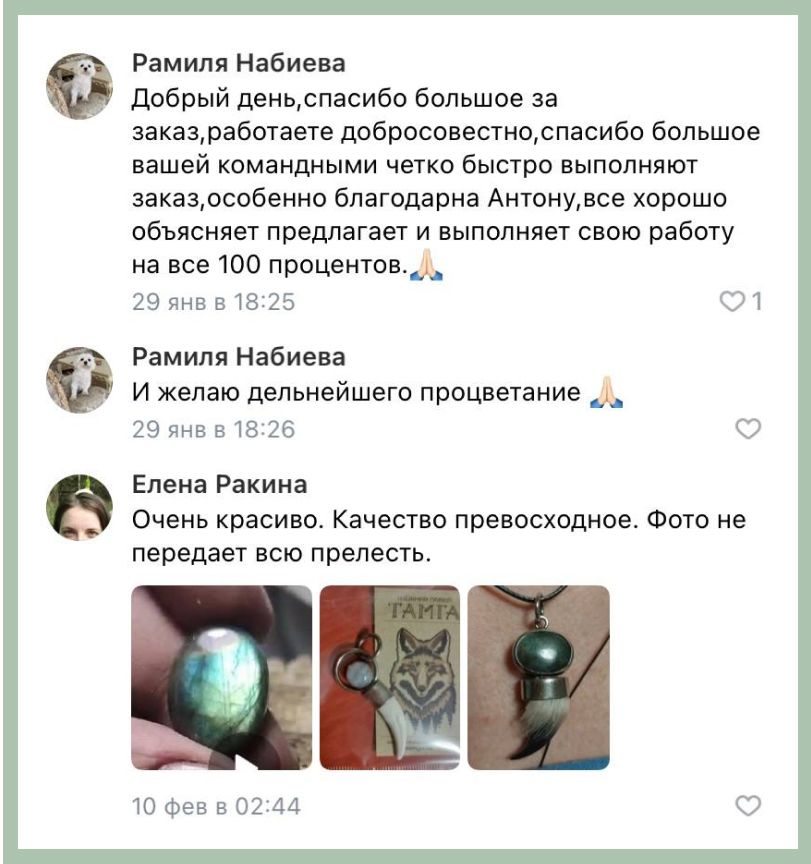Open the dog avatar beside the 18:26 comment
811x864 pixels.
pyautogui.click(x=79, y=380)
